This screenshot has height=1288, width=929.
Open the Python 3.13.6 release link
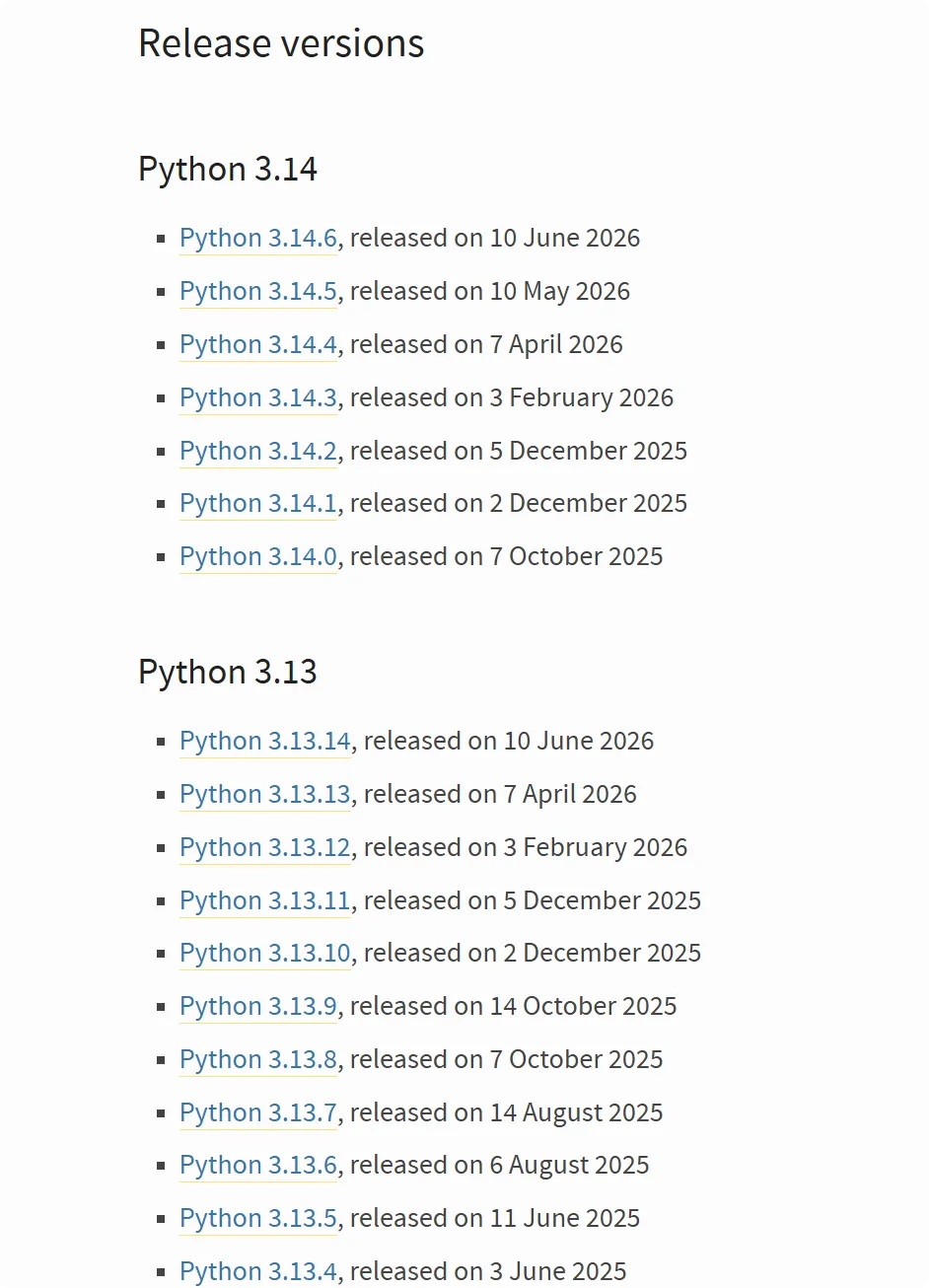[258, 1166]
